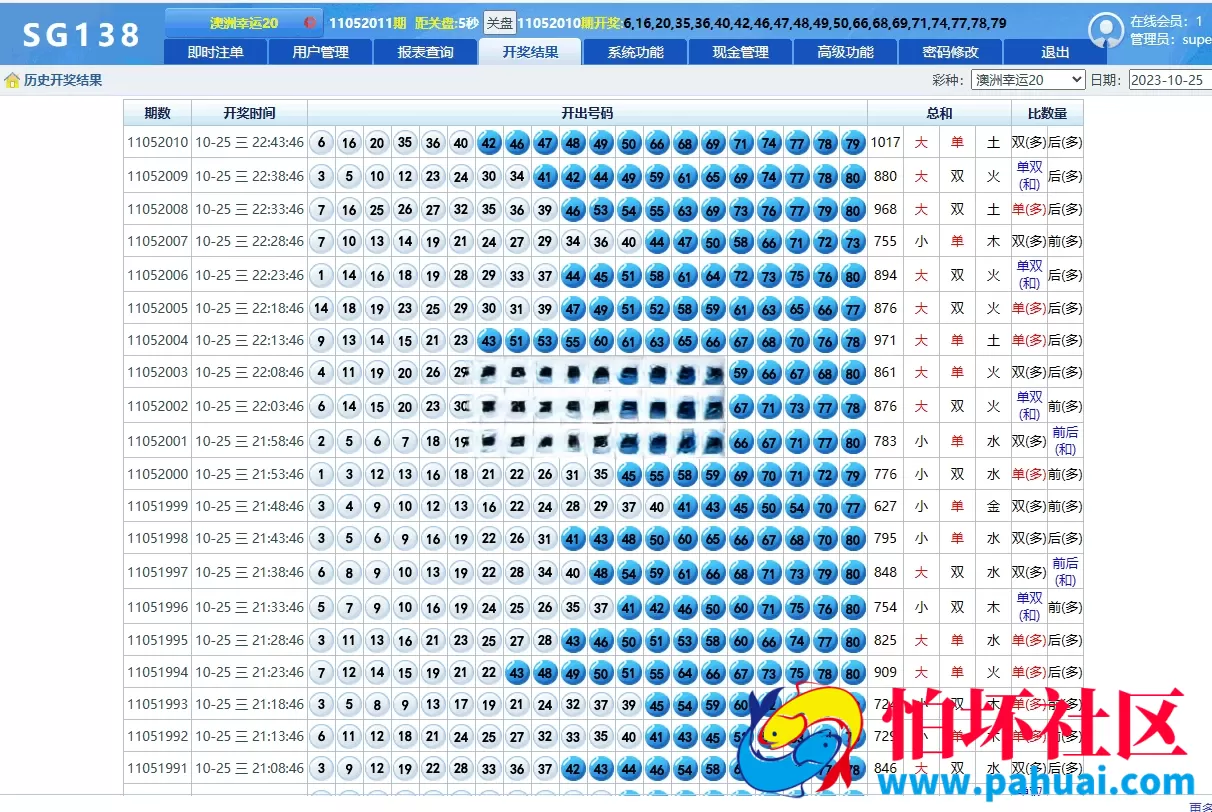Click the home icon beside 历史开奖结果

click(12, 80)
